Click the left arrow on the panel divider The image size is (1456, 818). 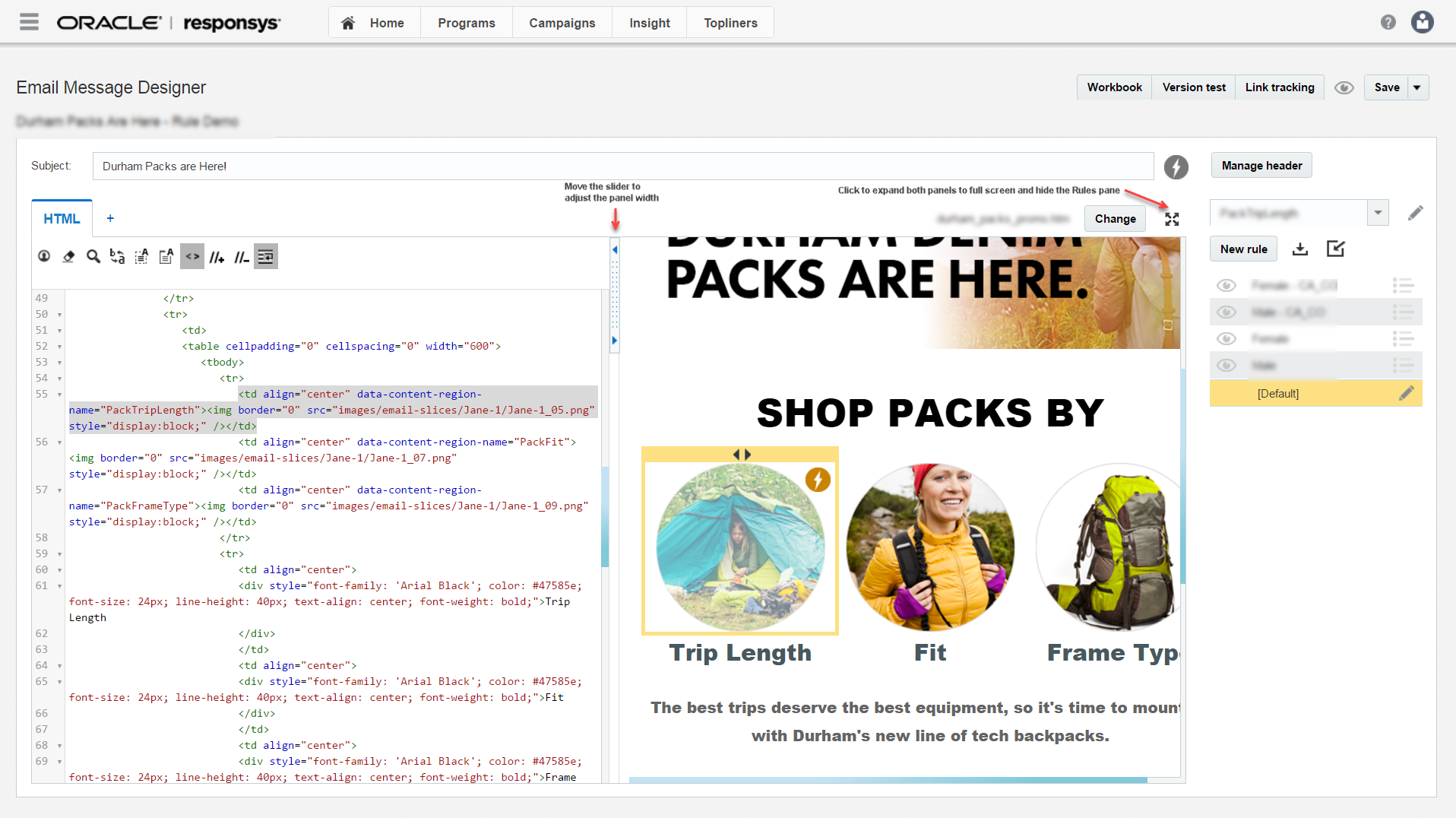[615, 249]
